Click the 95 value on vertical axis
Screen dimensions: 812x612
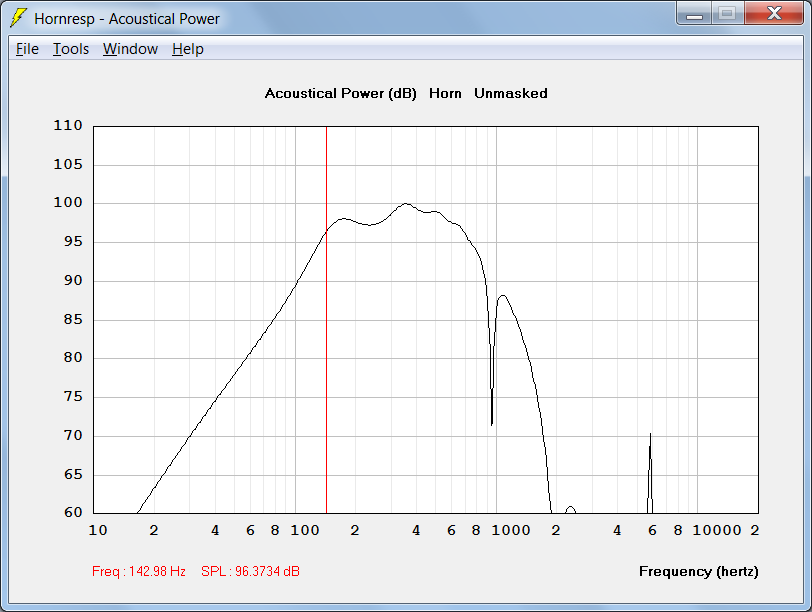(x=73, y=241)
